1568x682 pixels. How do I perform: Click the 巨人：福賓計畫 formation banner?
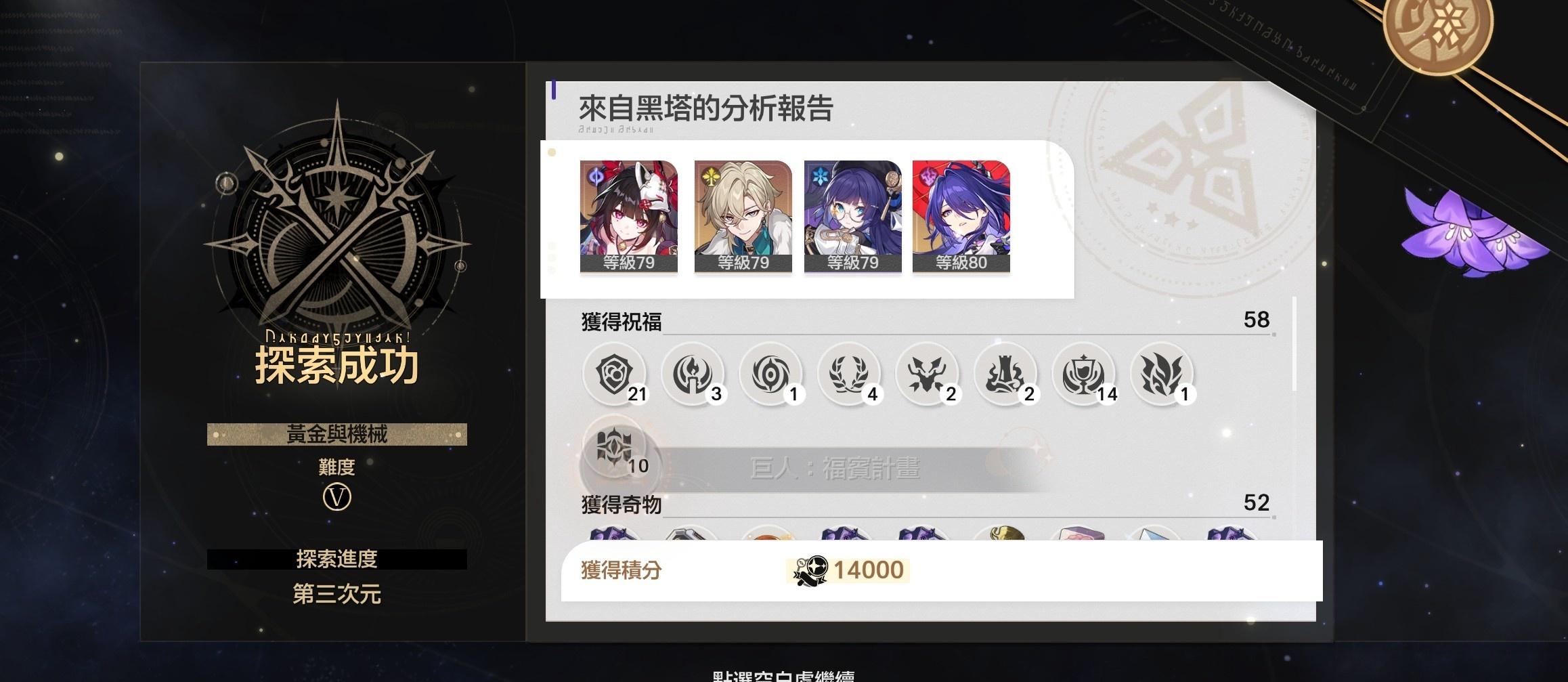click(x=834, y=469)
